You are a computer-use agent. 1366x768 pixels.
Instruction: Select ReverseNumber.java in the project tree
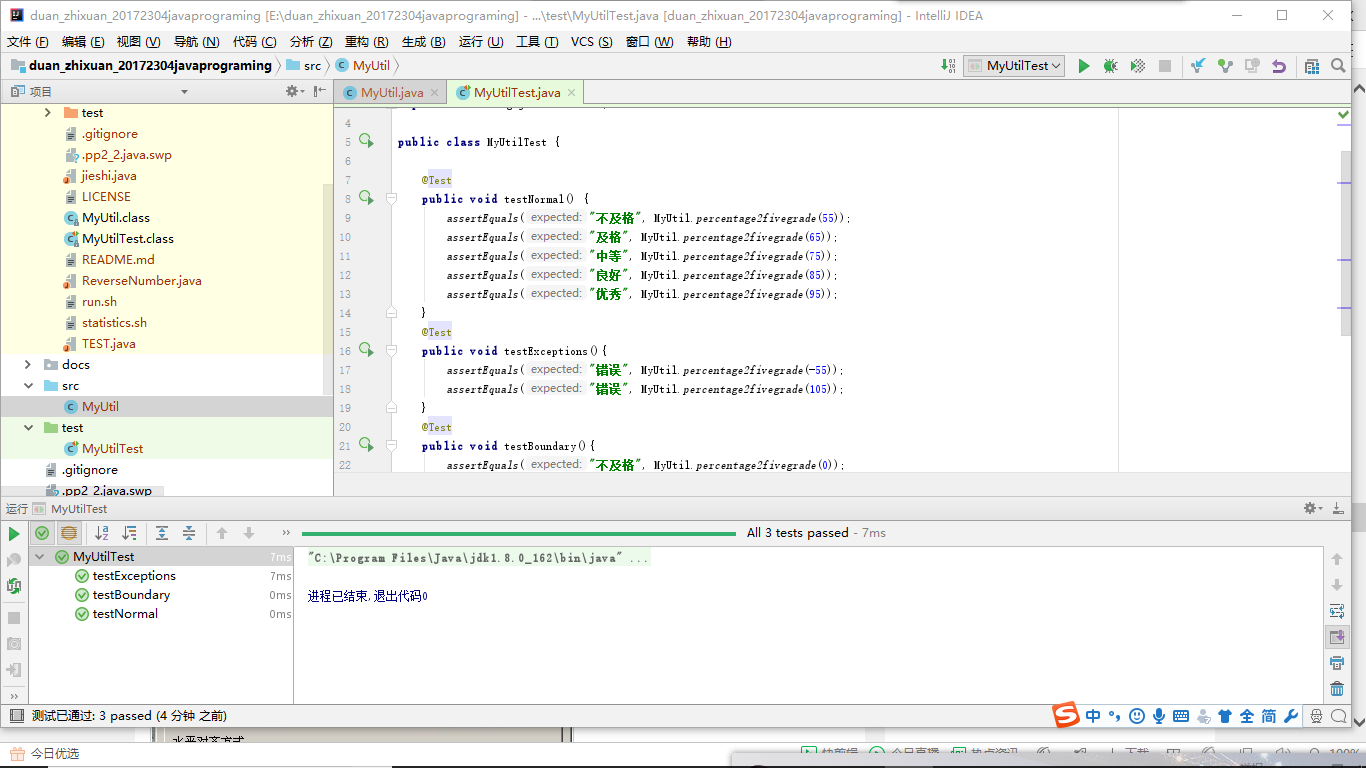point(141,281)
